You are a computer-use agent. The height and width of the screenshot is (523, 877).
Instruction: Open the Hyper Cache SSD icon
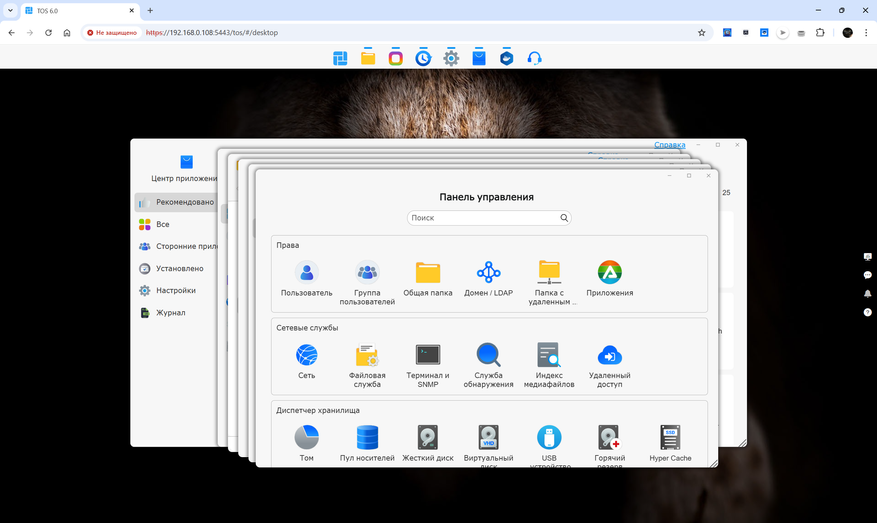click(x=670, y=437)
